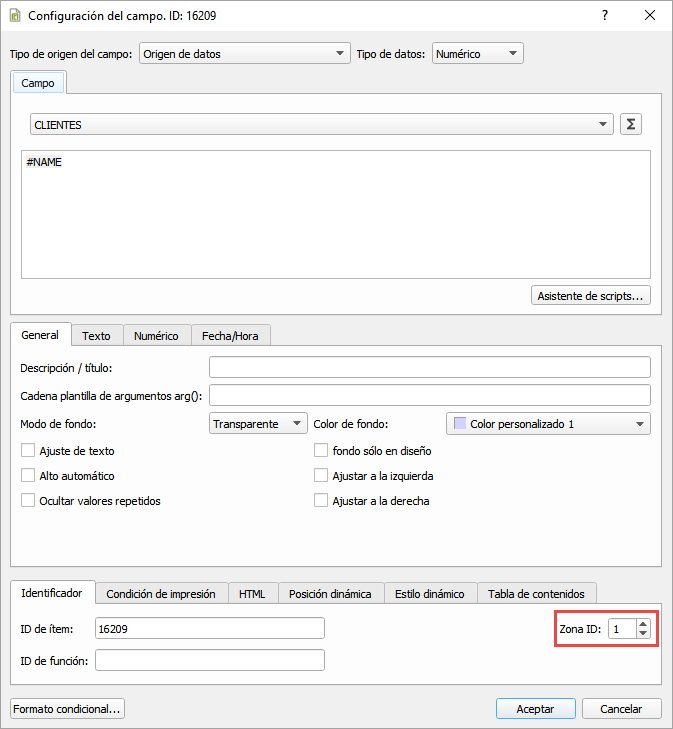Click the help question mark icon
This screenshot has width=673, height=729.
604,16
